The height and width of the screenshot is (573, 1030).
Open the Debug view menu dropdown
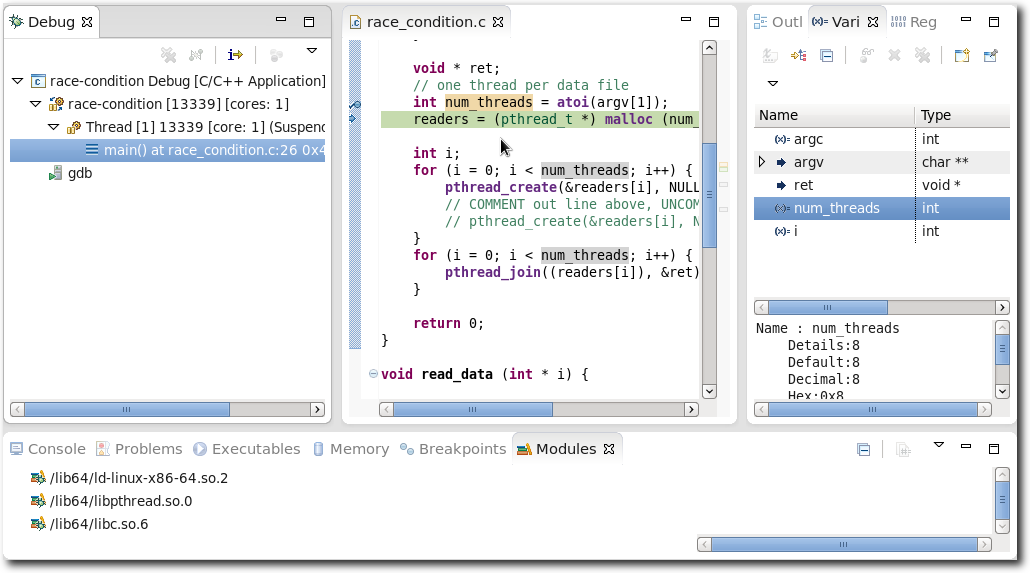point(312,51)
